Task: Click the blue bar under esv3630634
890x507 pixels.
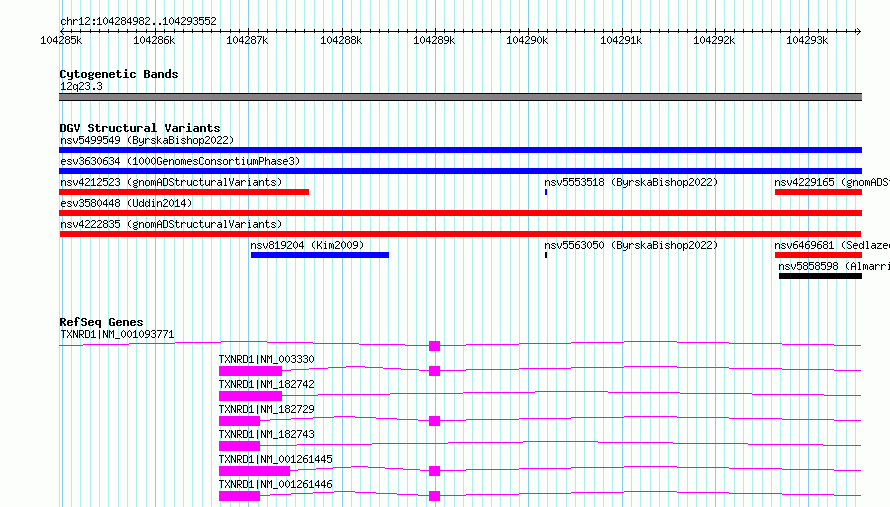Action: pyautogui.click(x=460, y=171)
